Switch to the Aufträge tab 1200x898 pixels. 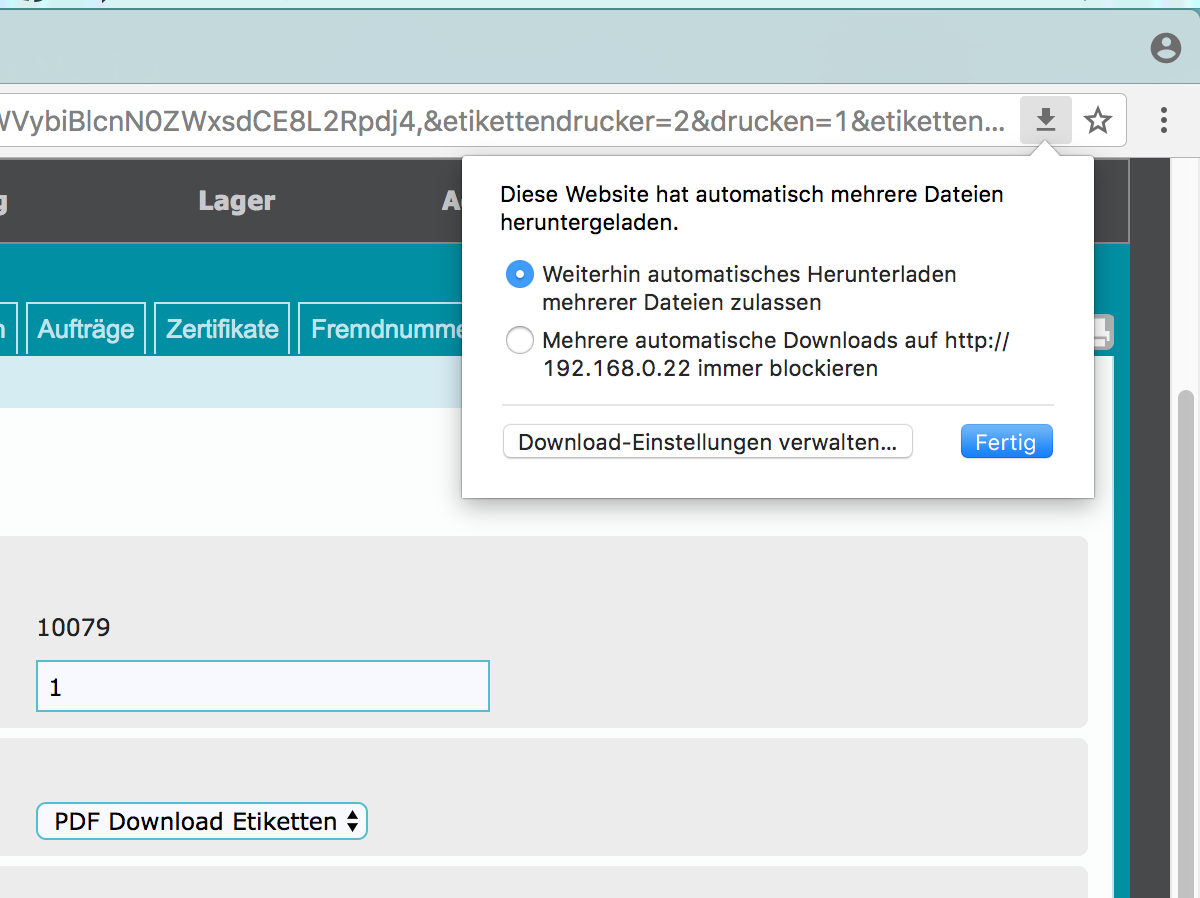click(86, 329)
